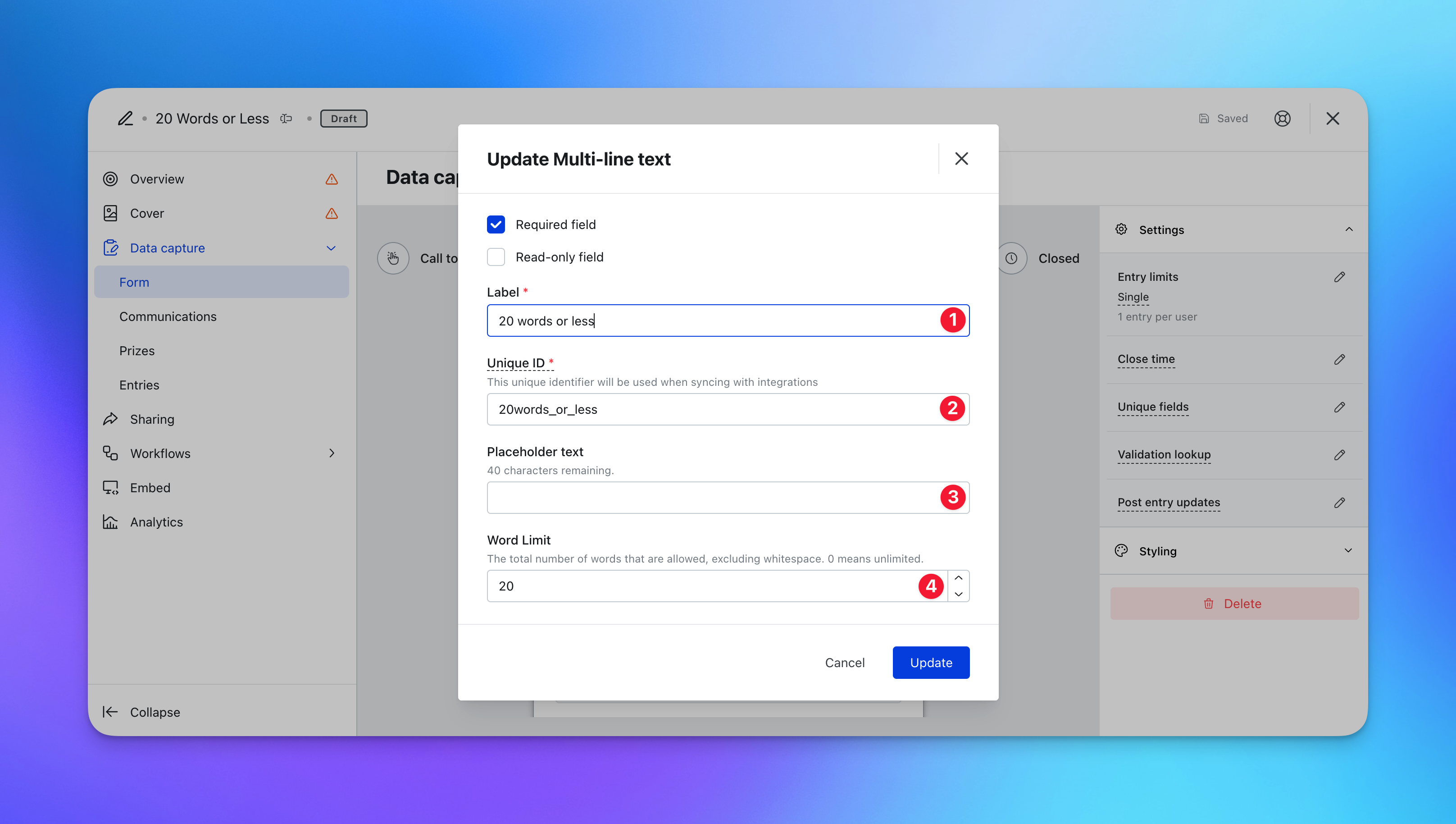
Task: Increase Word Limit with the up arrow
Action: click(x=958, y=578)
